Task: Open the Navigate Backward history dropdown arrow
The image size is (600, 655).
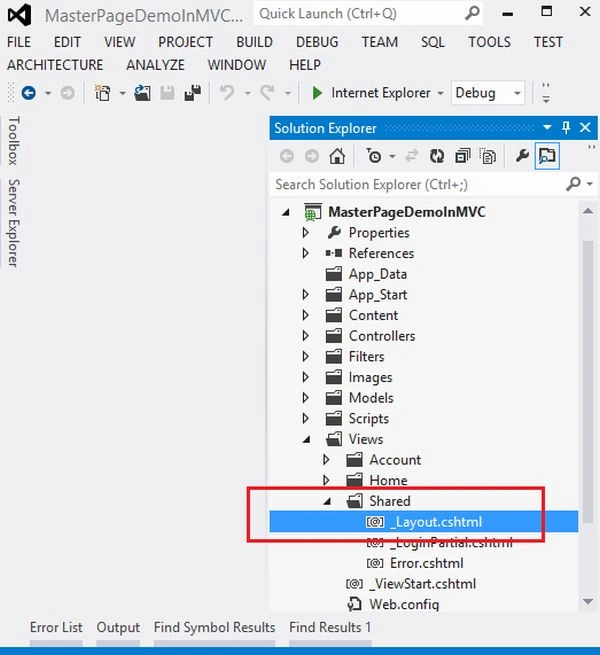Action: (48, 93)
